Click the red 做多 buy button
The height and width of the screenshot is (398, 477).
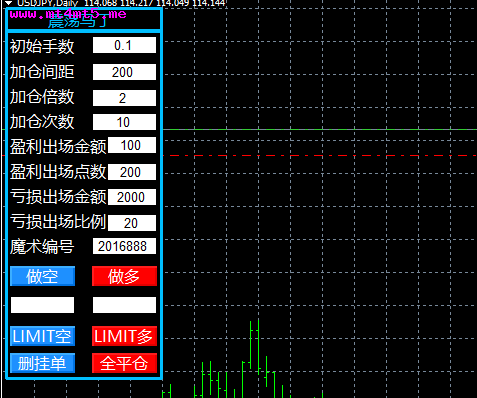124,276
